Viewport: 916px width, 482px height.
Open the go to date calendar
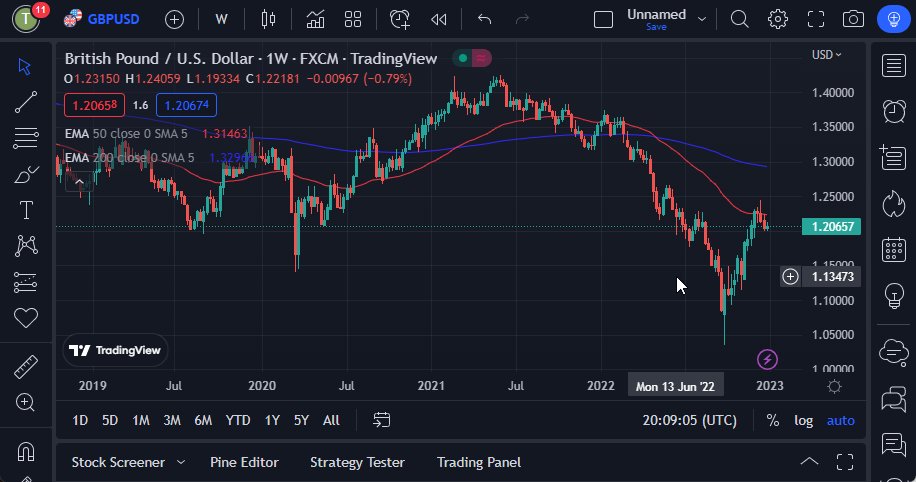381,420
